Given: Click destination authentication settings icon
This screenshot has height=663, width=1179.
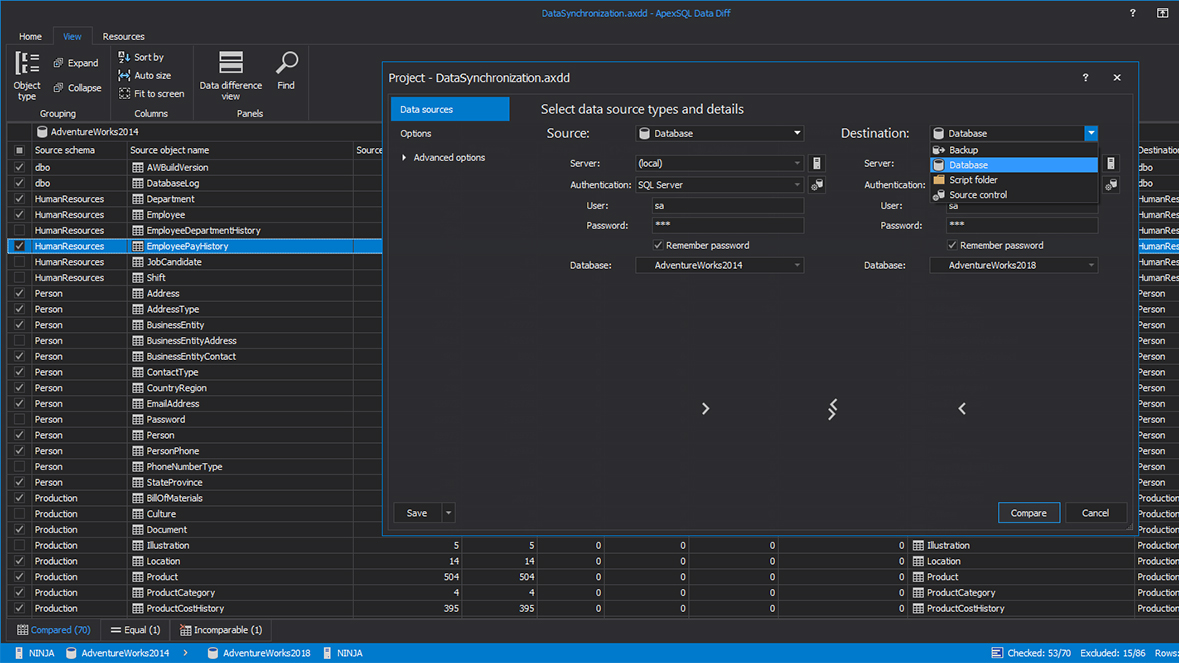Looking at the screenshot, I should point(1111,184).
